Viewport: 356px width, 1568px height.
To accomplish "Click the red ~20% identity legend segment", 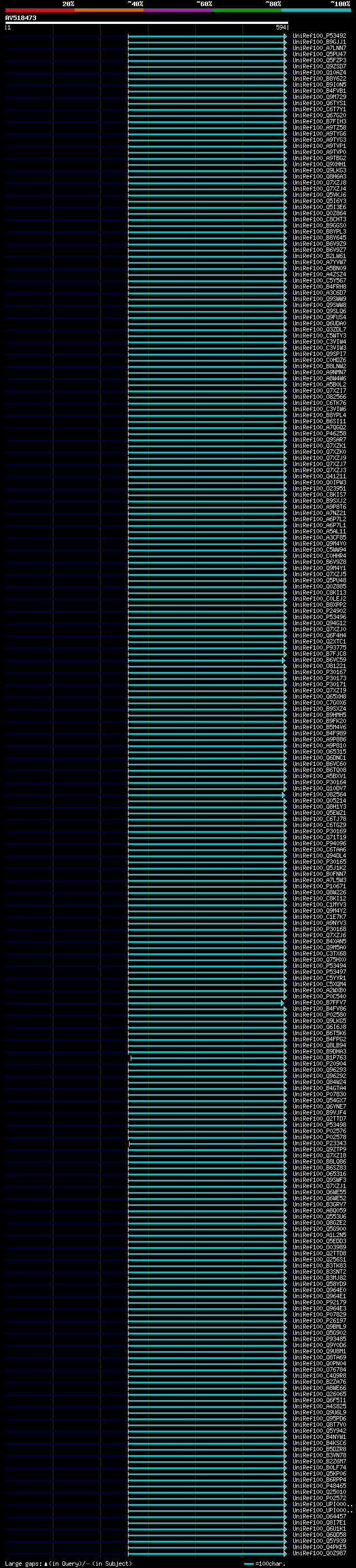I will tap(39, 11).
